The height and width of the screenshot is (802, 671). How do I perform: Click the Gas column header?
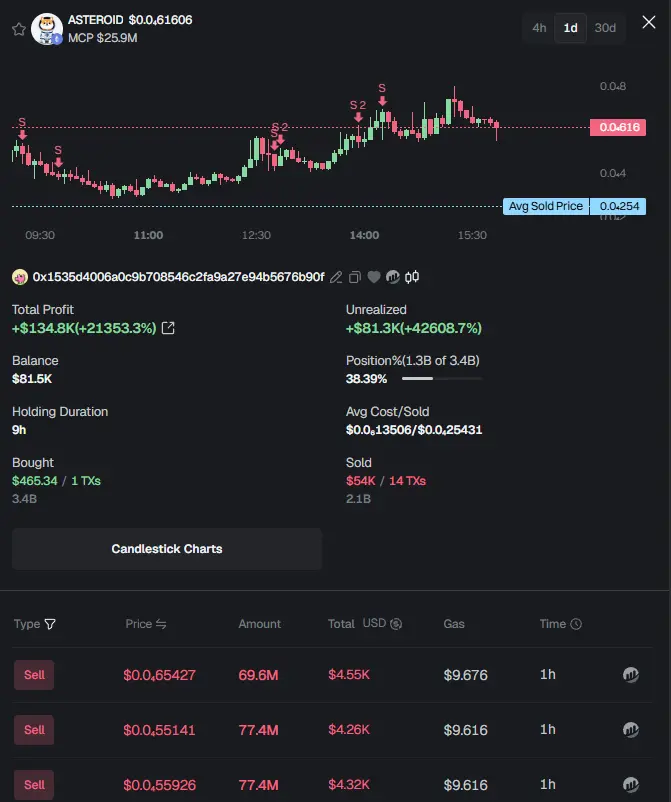coord(454,624)
